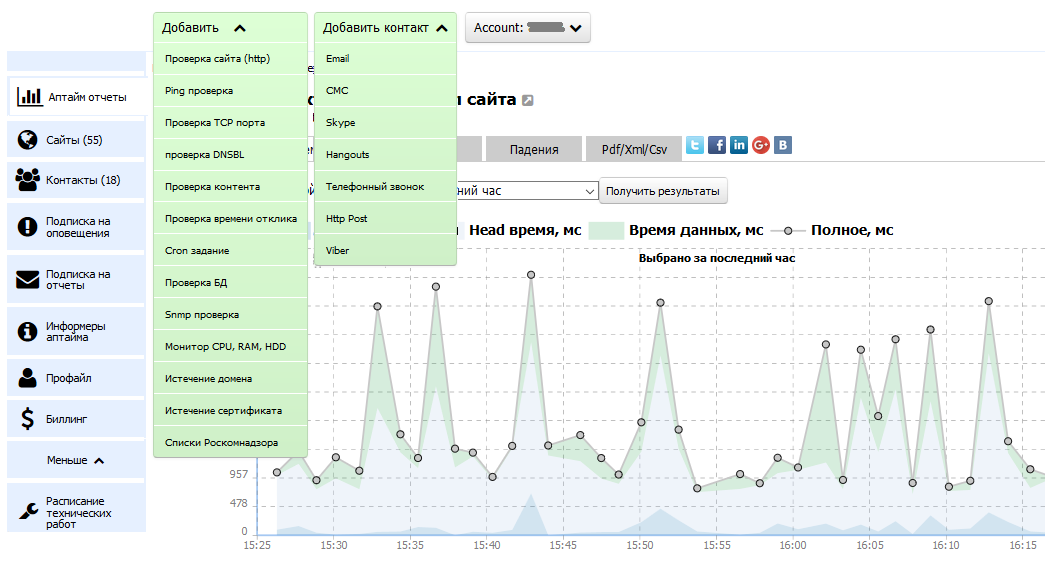The height and width of the screenshot is (566, 1060).
Task: Share report via Facebook icon
Action: pyautogui.click(x=717, y=145)
